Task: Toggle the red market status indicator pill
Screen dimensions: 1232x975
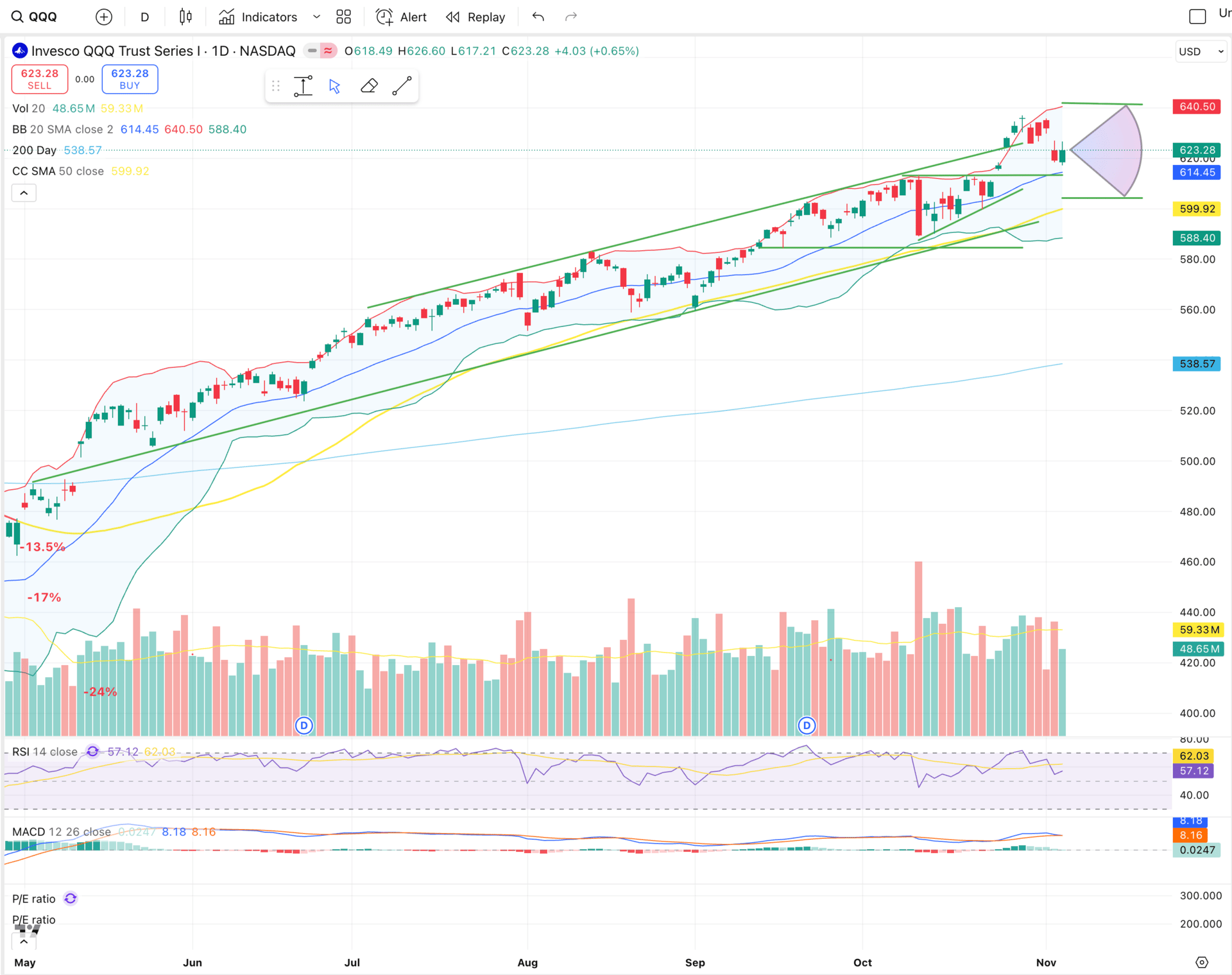Action: pyautogui.click(x=329, y=51)
